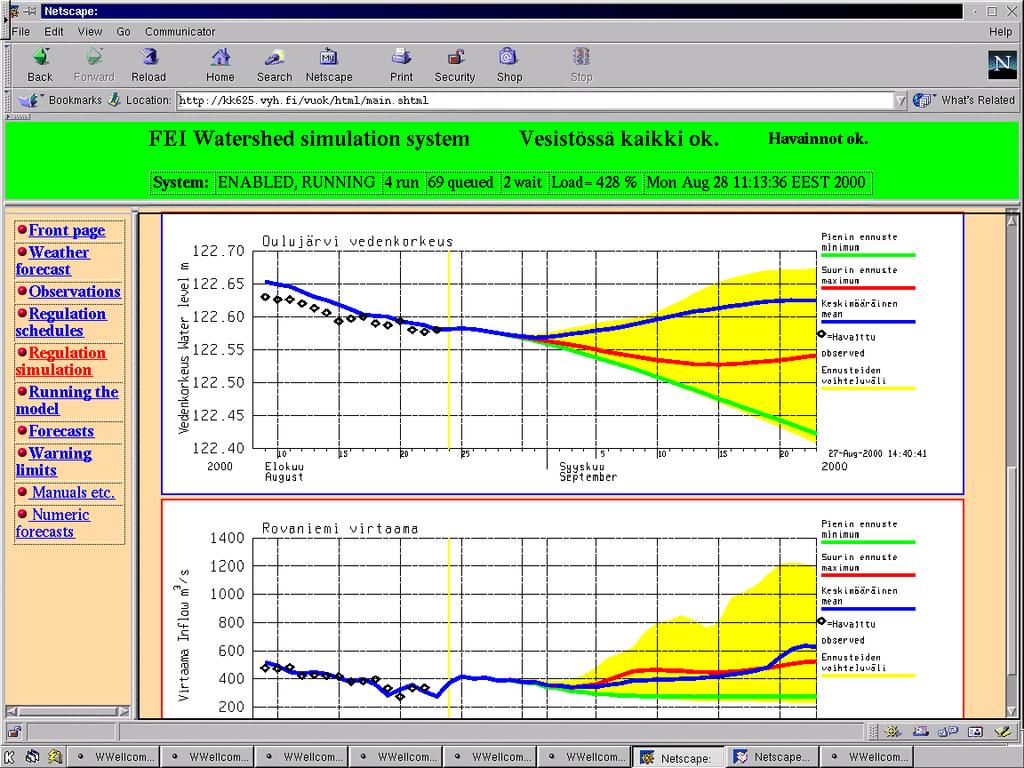
Task: Open Search from the toolbar
Action: pos(274,57)
